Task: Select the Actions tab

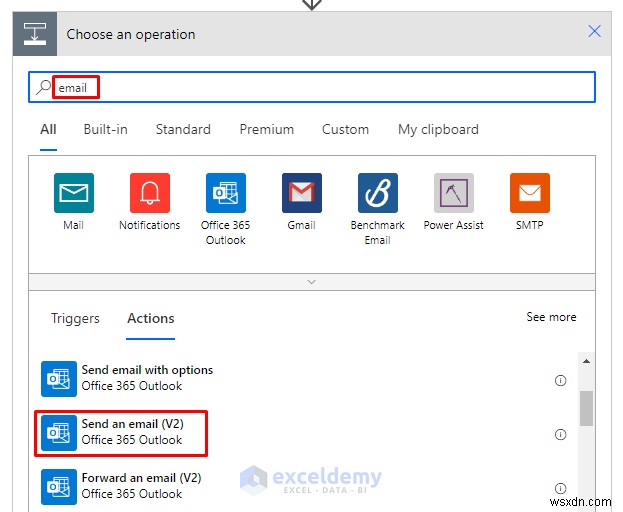Action: pos(151,319)
